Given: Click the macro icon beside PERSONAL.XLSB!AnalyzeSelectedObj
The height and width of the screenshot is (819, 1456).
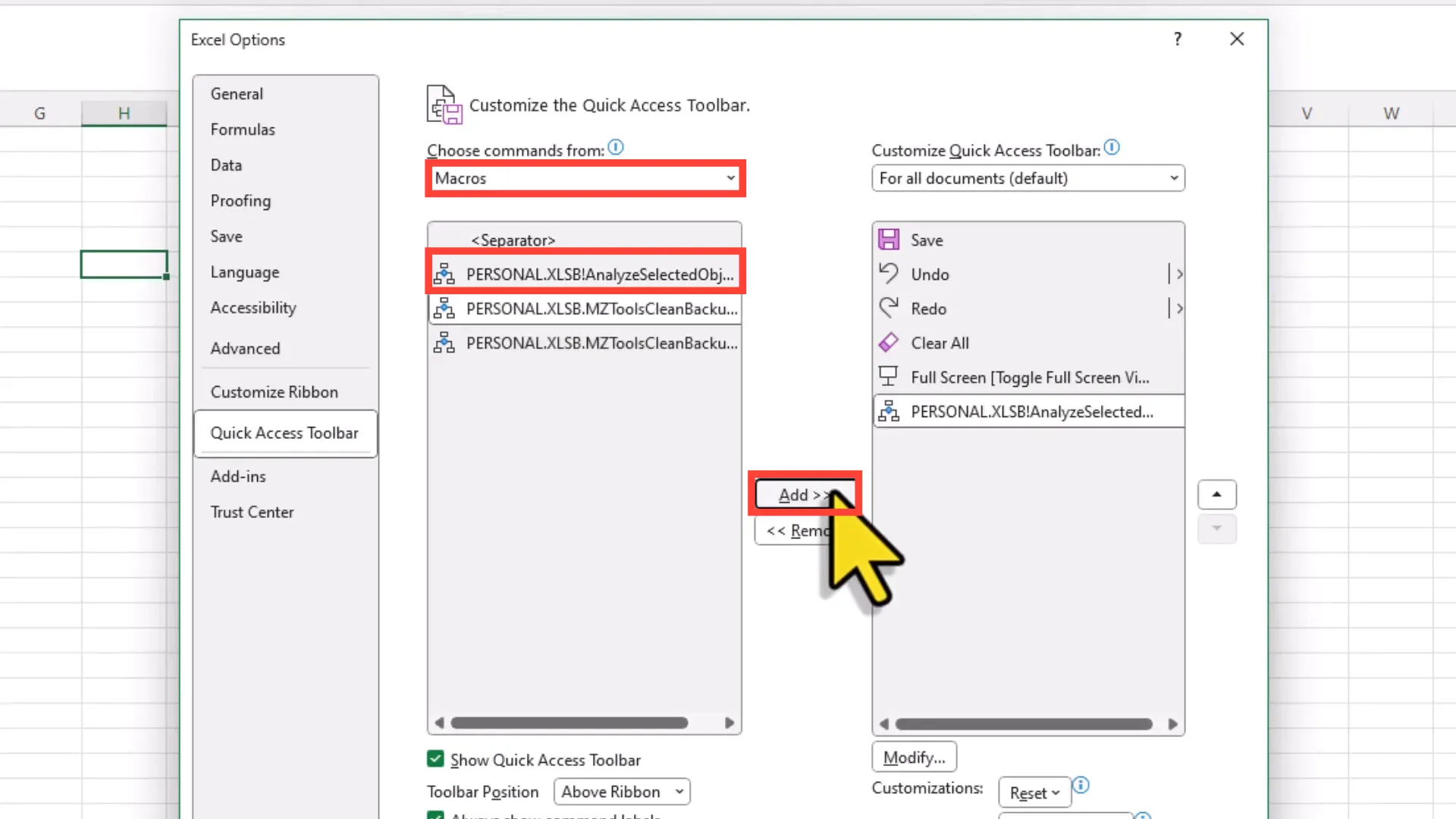Looking at the screenshot, I should pos(444,274).
